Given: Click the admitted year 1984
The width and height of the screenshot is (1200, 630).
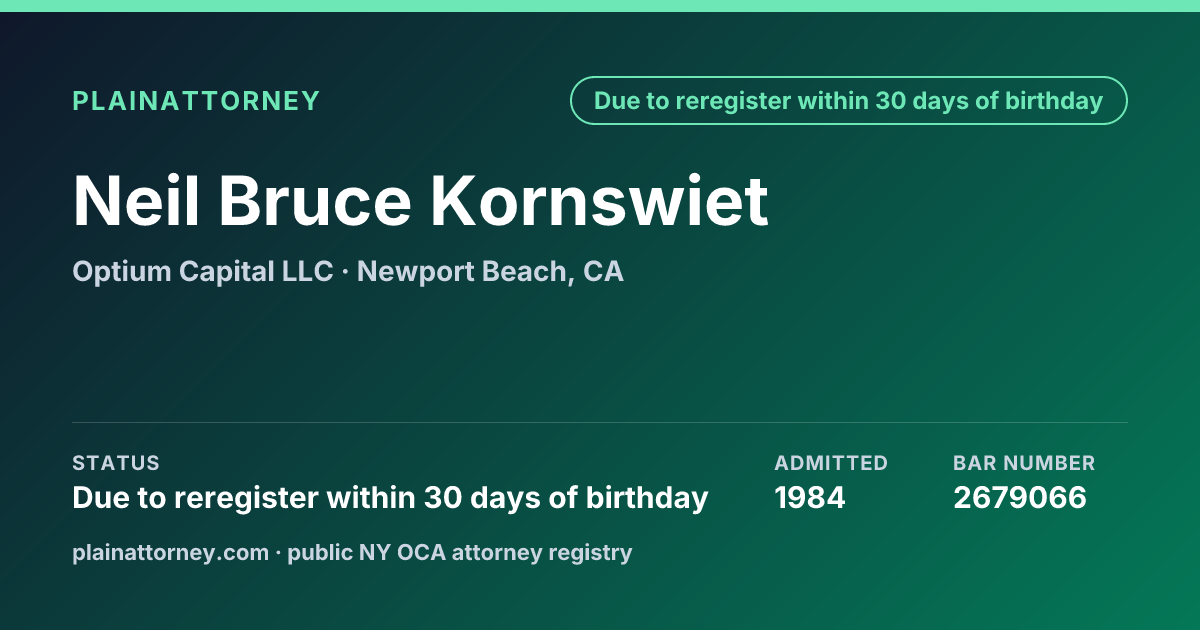Looking at the screenshot, I should [810, 497].
